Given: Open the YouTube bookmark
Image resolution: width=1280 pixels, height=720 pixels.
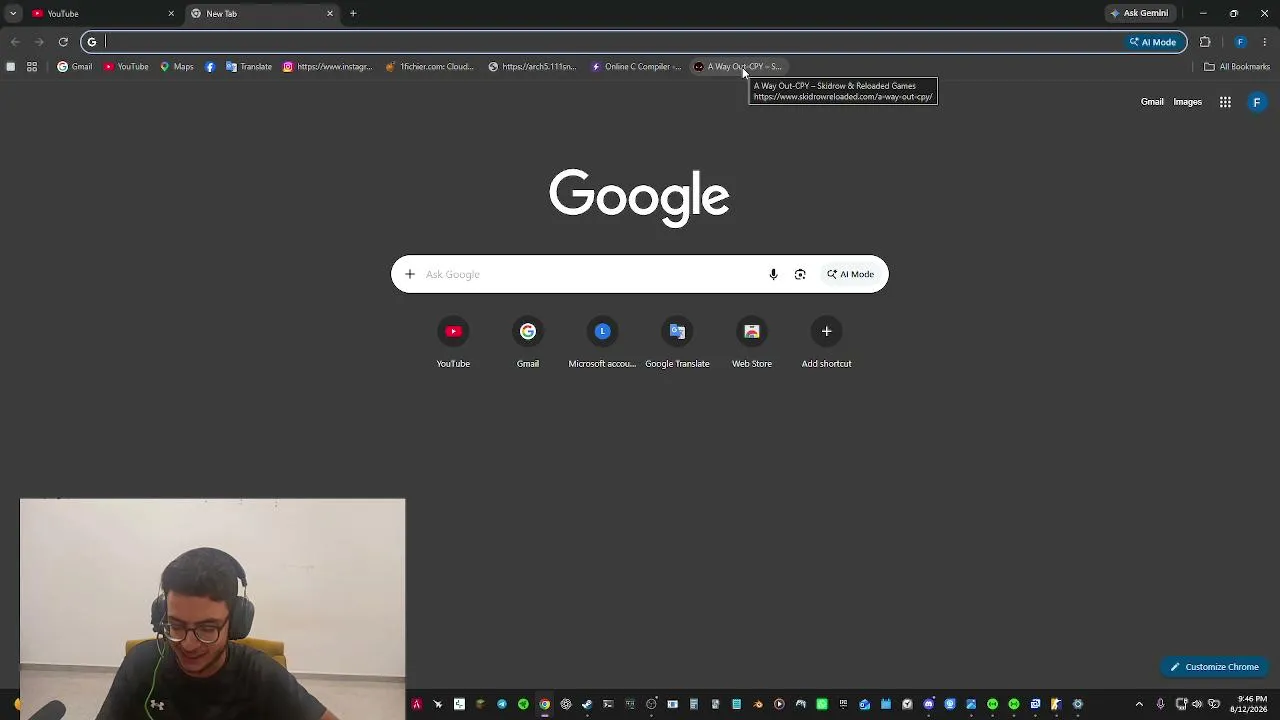Looking at the screenshot, I should coord(126,67).
